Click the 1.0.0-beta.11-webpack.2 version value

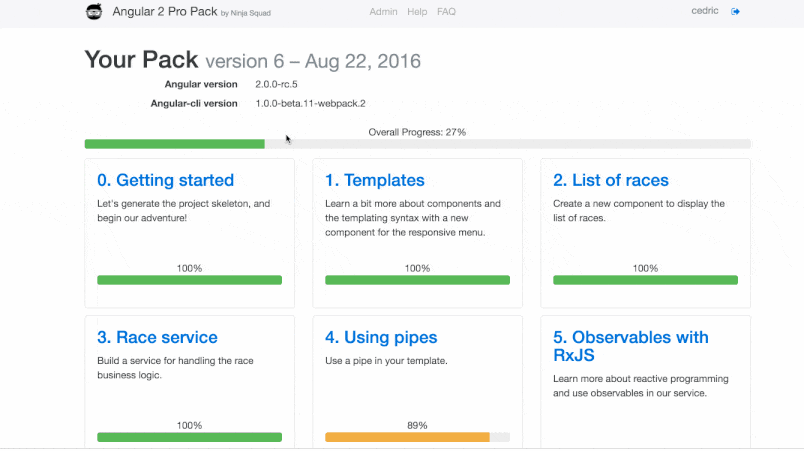click(310, 104)
